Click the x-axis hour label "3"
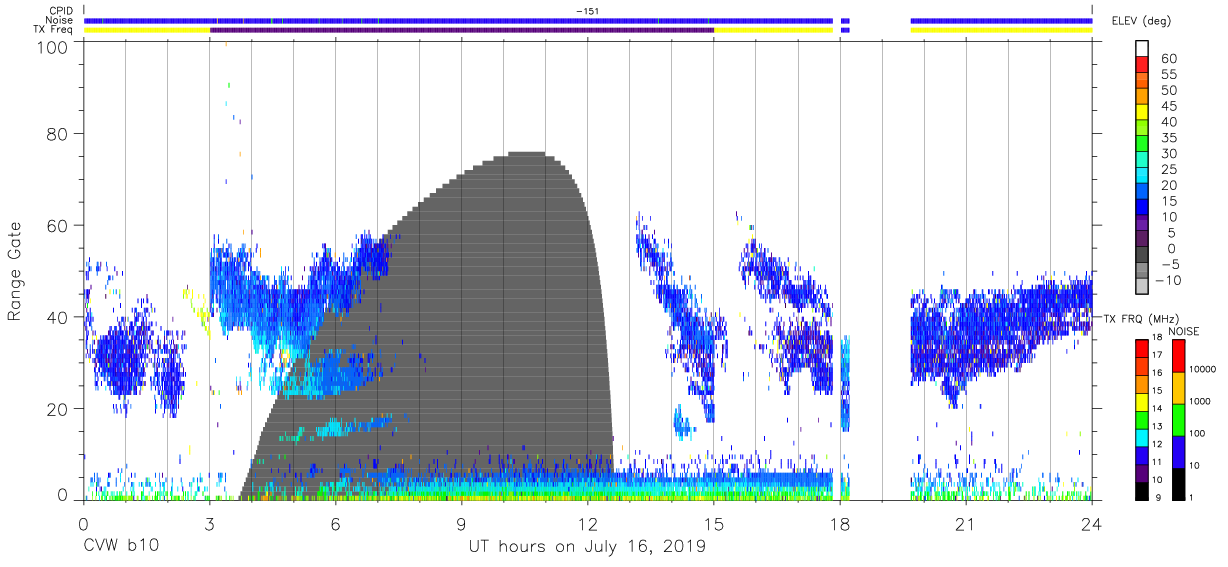 click(x=209, y=524)
